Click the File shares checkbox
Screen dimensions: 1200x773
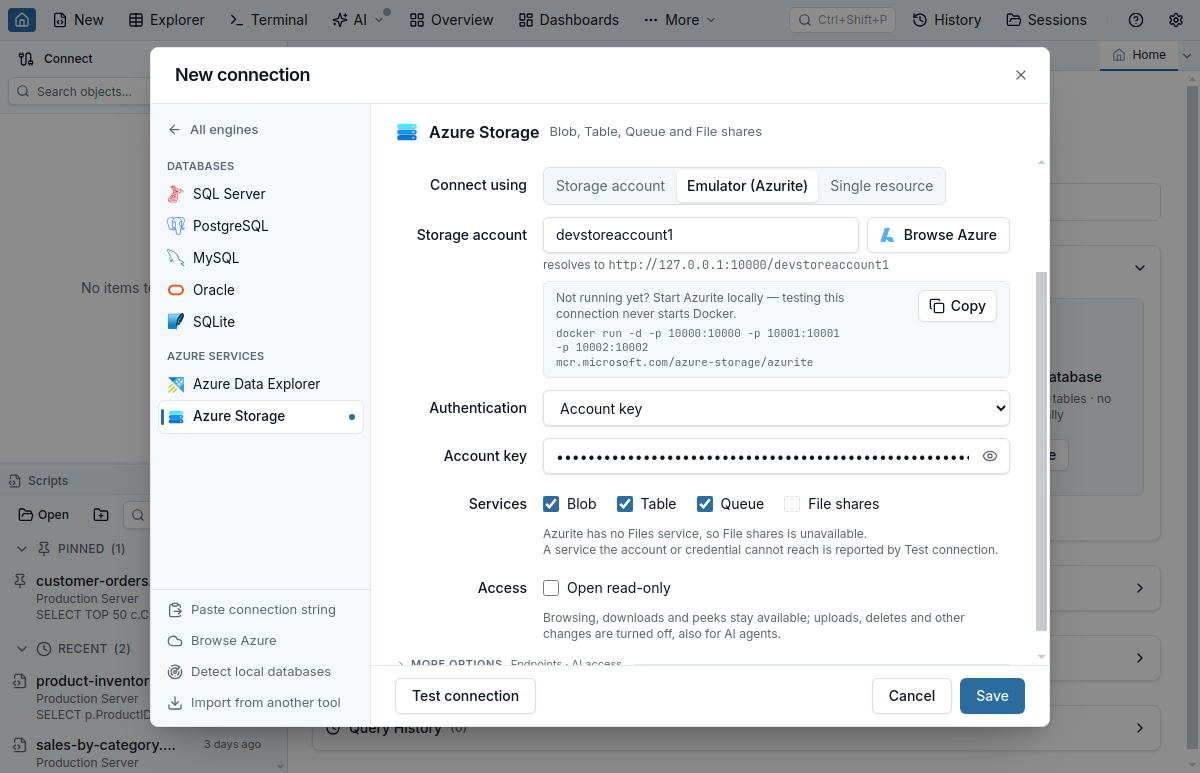tap(792, 504)
